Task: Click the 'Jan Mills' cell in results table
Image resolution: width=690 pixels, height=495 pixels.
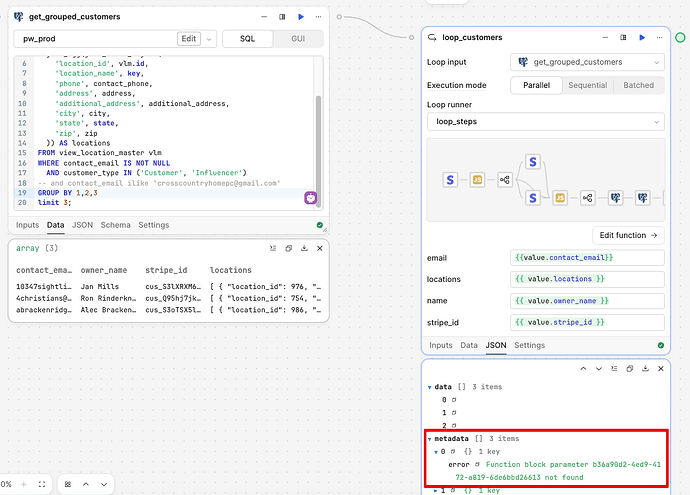Action: click(x=99, y=286)
